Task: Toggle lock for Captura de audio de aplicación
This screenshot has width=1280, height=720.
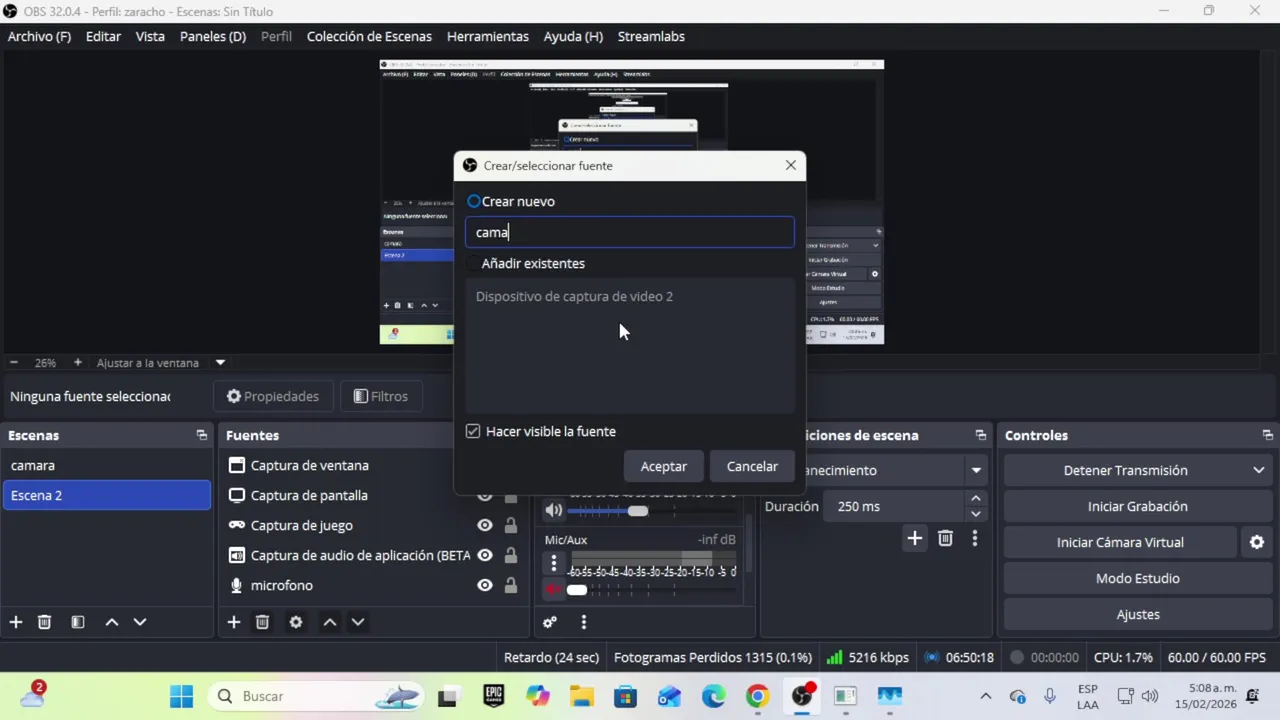Action: click(x=511, y=555)
